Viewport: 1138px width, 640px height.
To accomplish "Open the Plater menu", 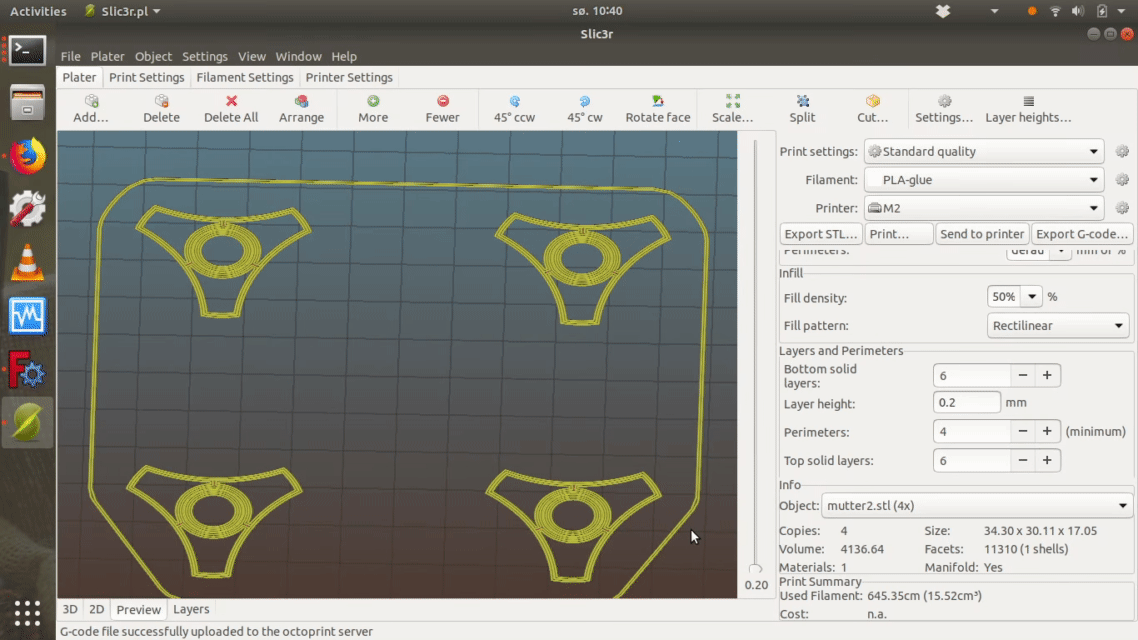I will 107,56.
